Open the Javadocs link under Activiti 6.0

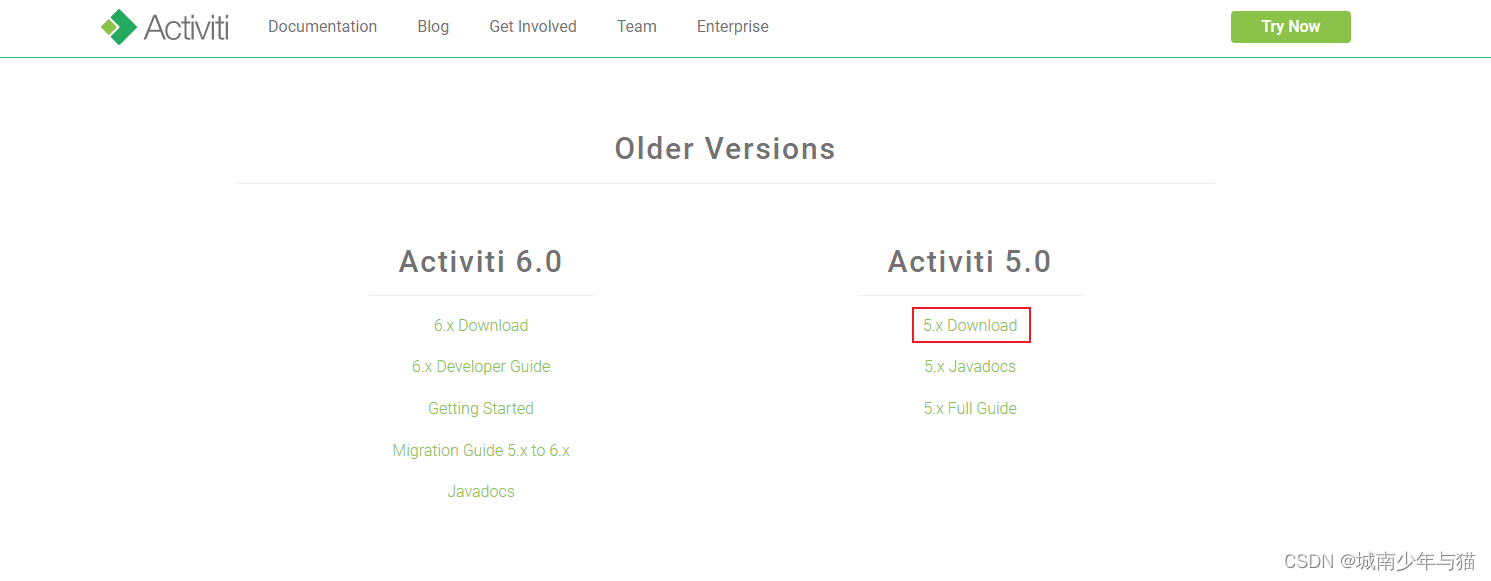(481, 492)
